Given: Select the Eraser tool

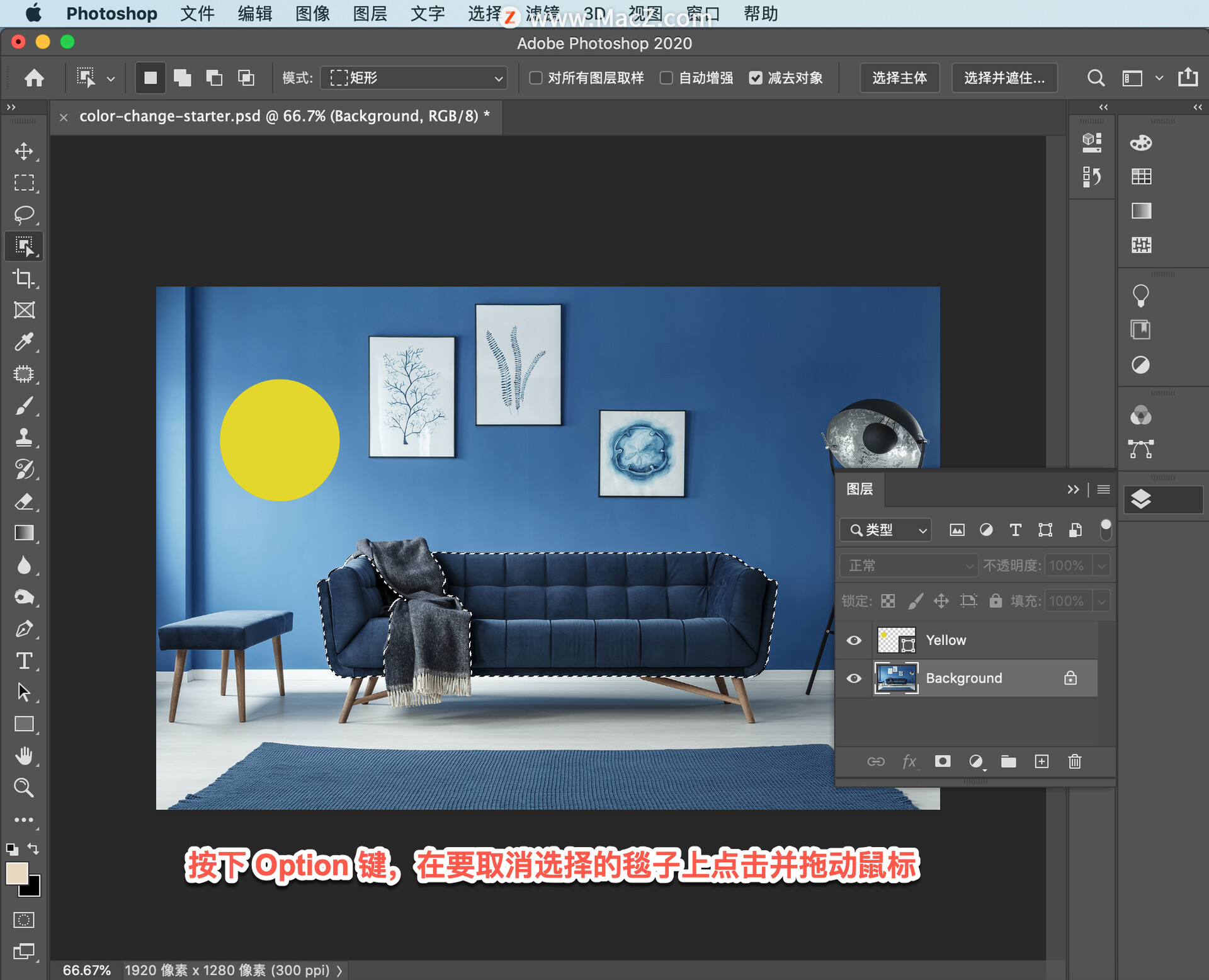Looking at the screenshot, I should 24,502.
